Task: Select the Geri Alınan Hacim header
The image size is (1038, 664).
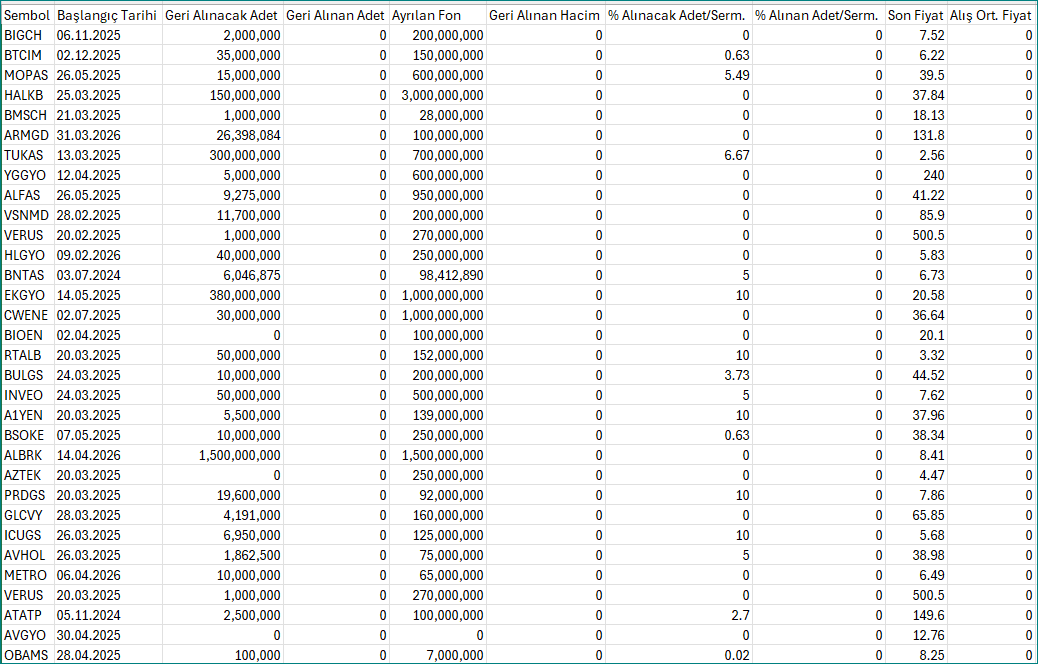Action: pos(545,15)
